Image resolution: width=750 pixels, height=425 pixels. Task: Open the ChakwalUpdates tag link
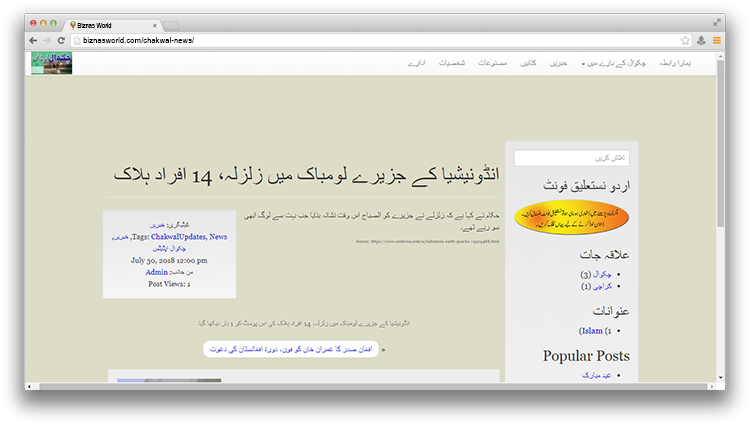point(179,235)
